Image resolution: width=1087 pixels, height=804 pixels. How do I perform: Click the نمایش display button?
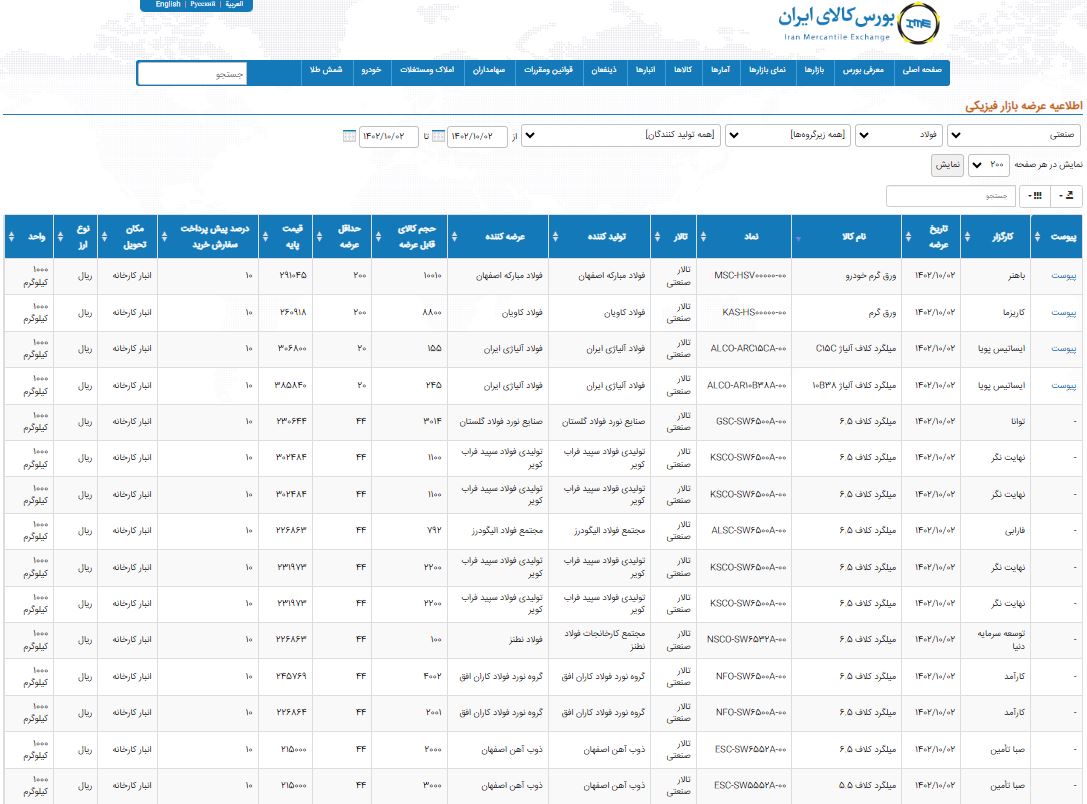[x=947, y=165]
